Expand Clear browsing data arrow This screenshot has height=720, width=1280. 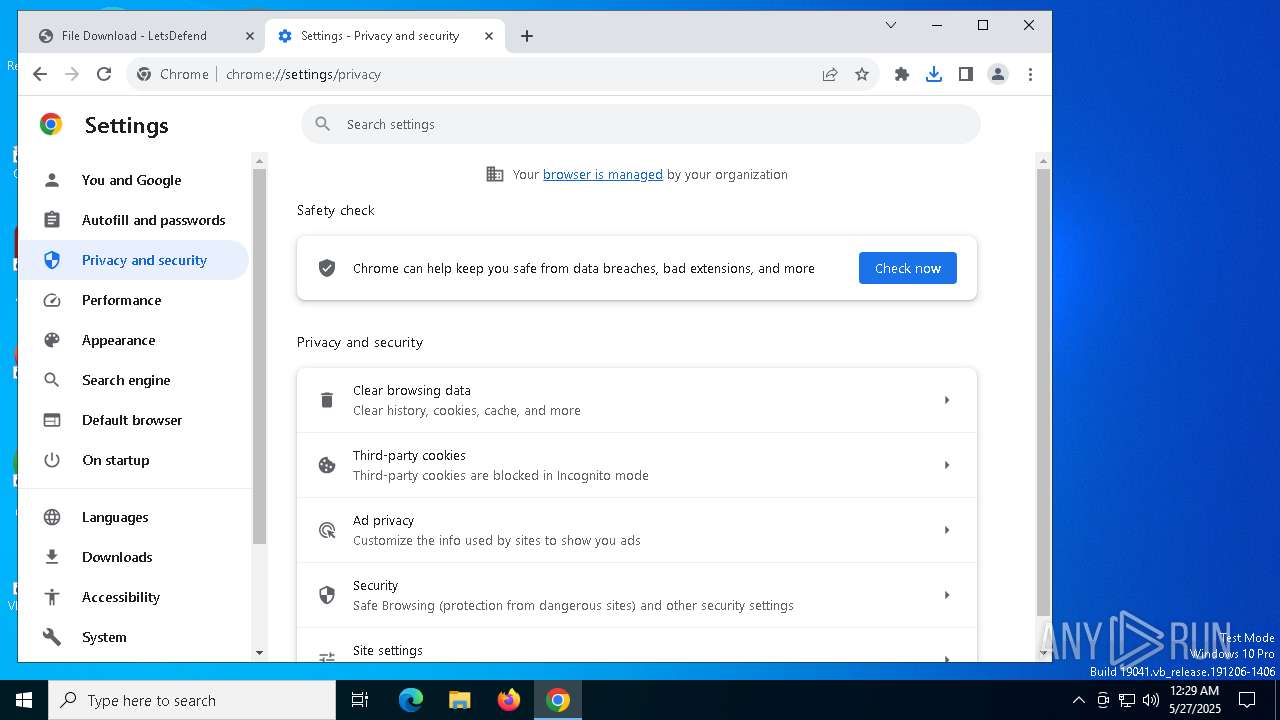[x=947, y=400]
